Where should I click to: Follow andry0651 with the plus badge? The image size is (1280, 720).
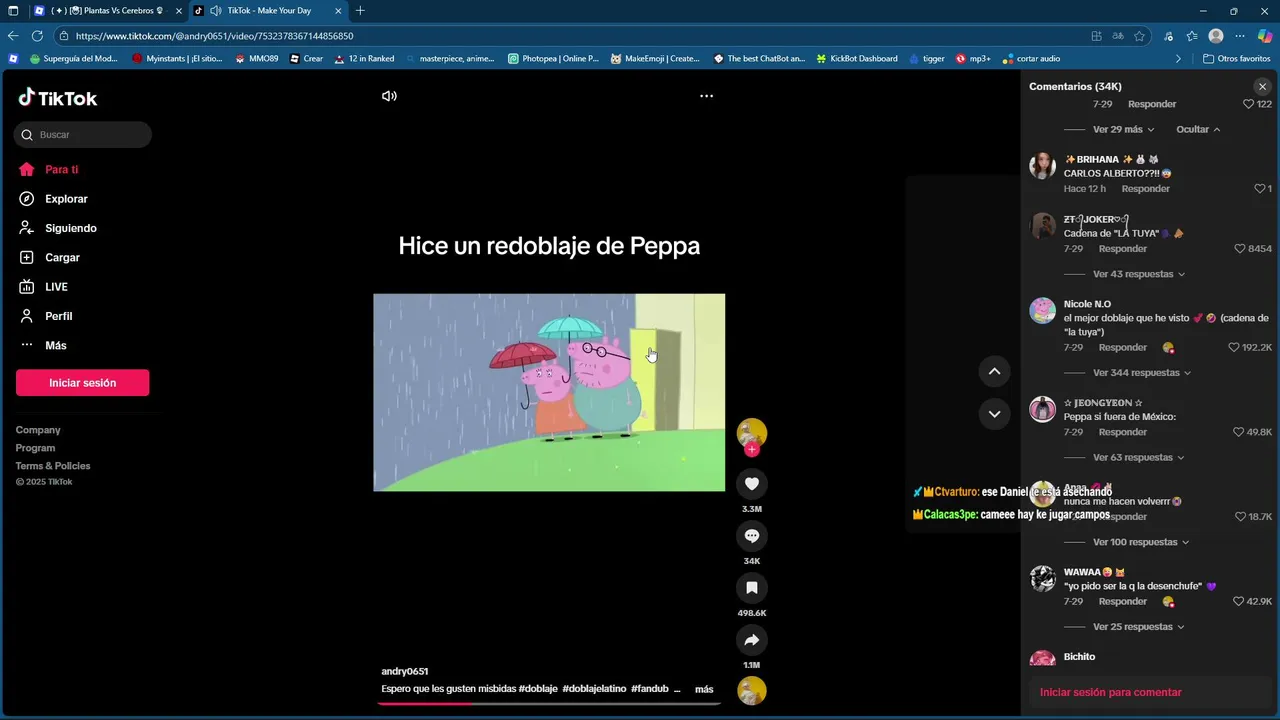click(x=752, y=450)
